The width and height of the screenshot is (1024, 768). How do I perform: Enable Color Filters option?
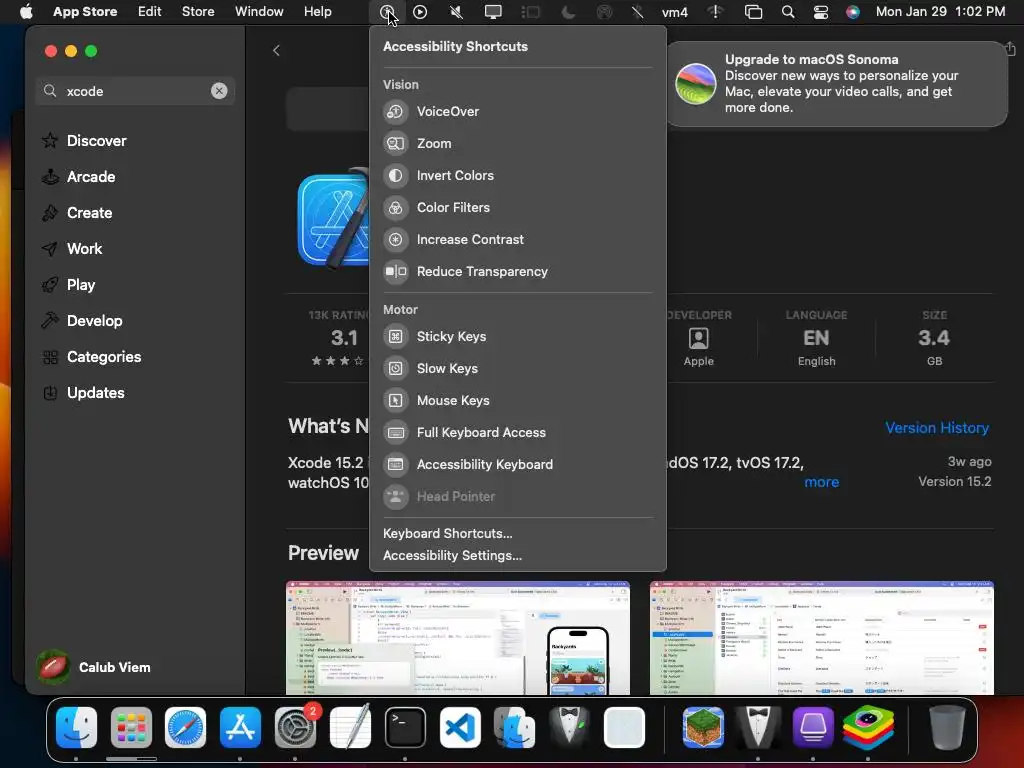click(517, 208)
